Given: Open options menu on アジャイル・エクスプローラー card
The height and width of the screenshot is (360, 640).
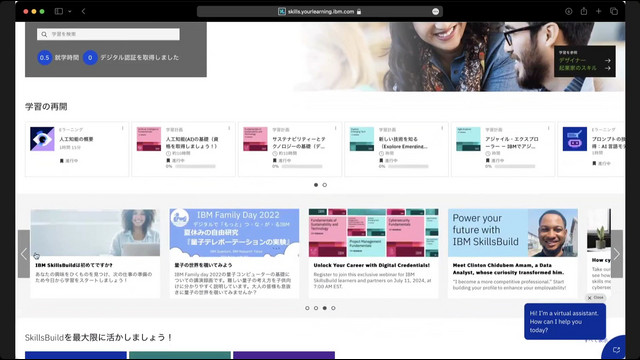Looking at the screenshot, I should [x=549, y=128].
